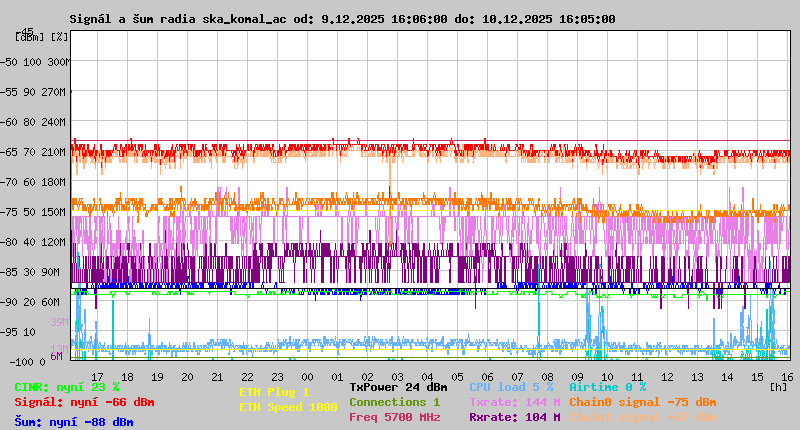Viewport: 800px width, 430px height.
Task: Click the purple Rxrate 104 M legend entry
Action: (x=515, y=417)
